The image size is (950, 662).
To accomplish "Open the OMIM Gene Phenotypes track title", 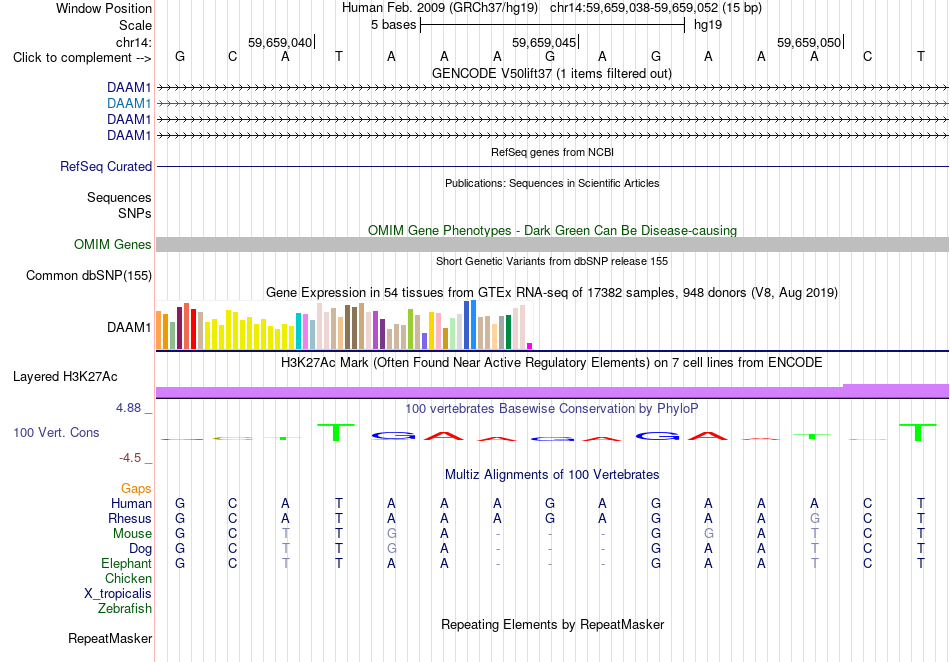I will coord(553,231).
